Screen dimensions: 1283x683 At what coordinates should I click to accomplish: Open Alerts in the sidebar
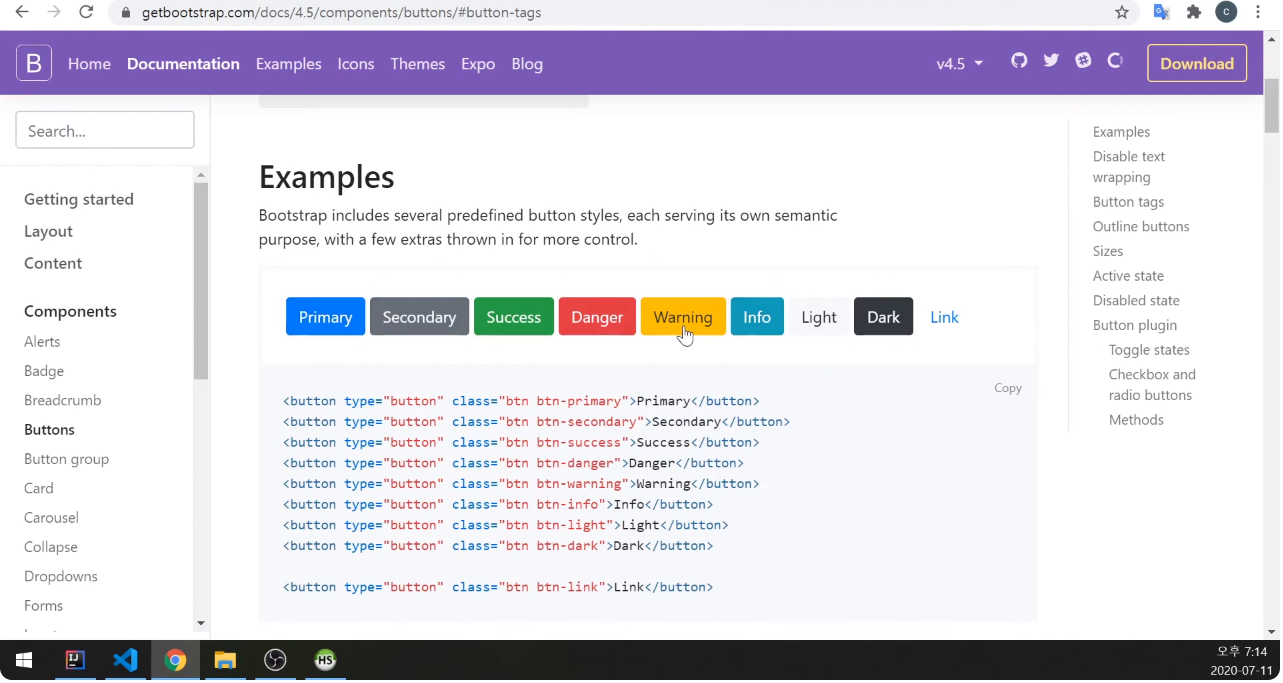click(x=42, y=341)
